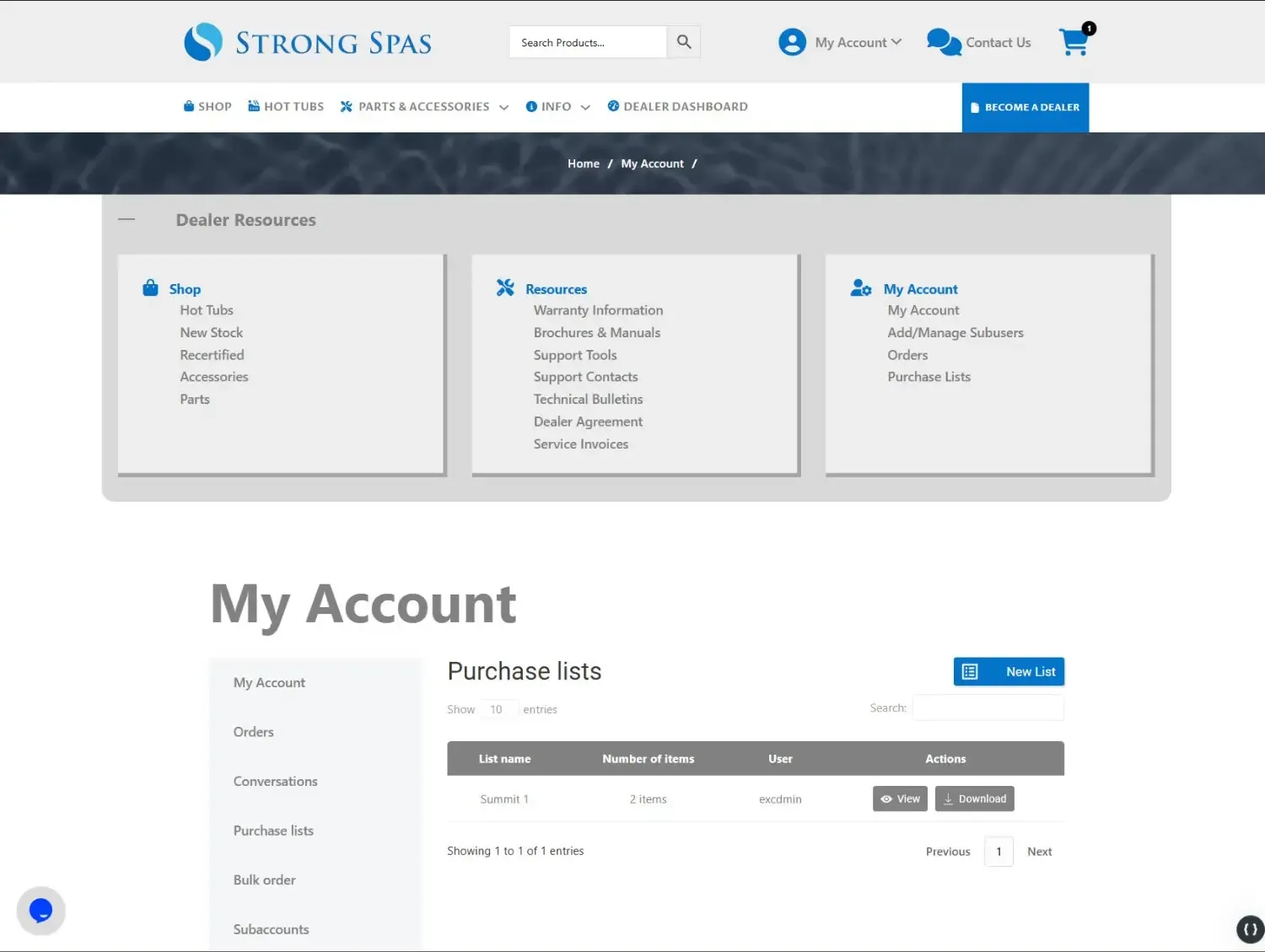1265x952 pixels.
Task: Click the My Account users-gear icon
Action: point(861,288)
